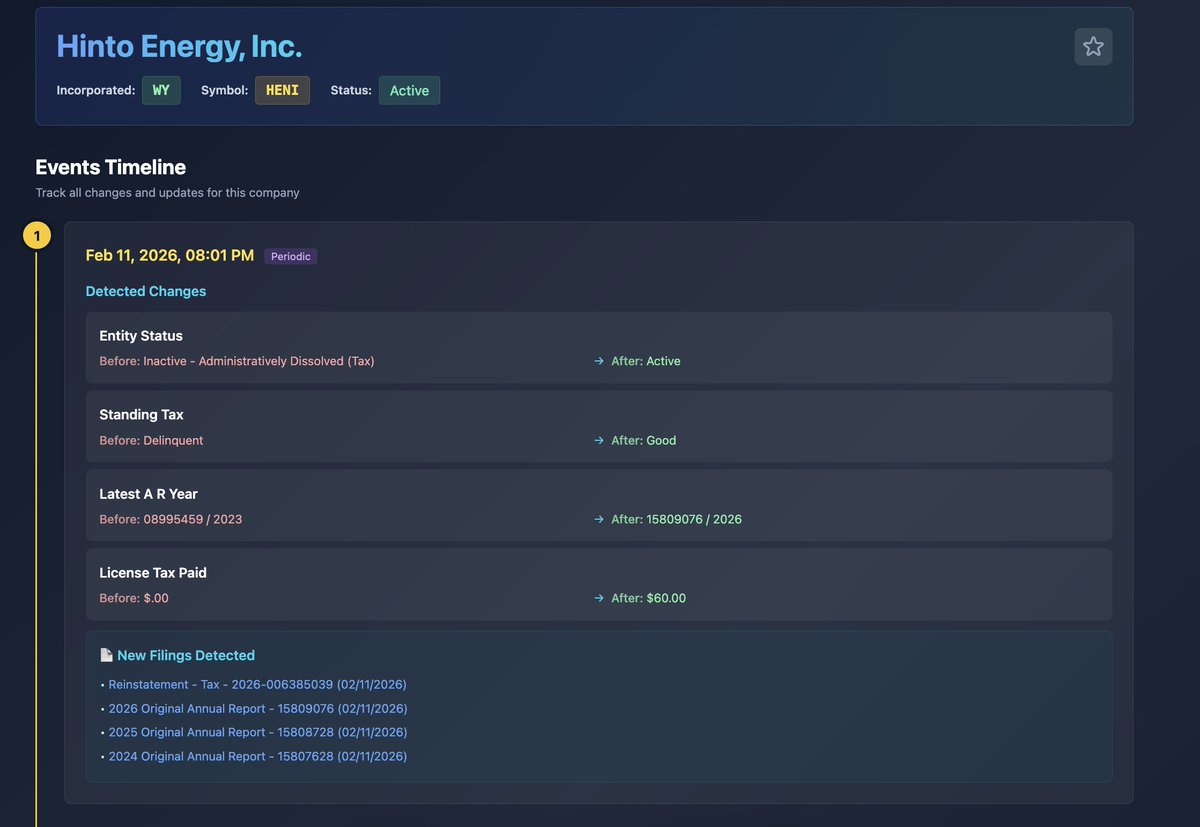Click the arrow icon in the Latest A R Year row
The width and height of the screenshot is (1200, 827).
599,519
